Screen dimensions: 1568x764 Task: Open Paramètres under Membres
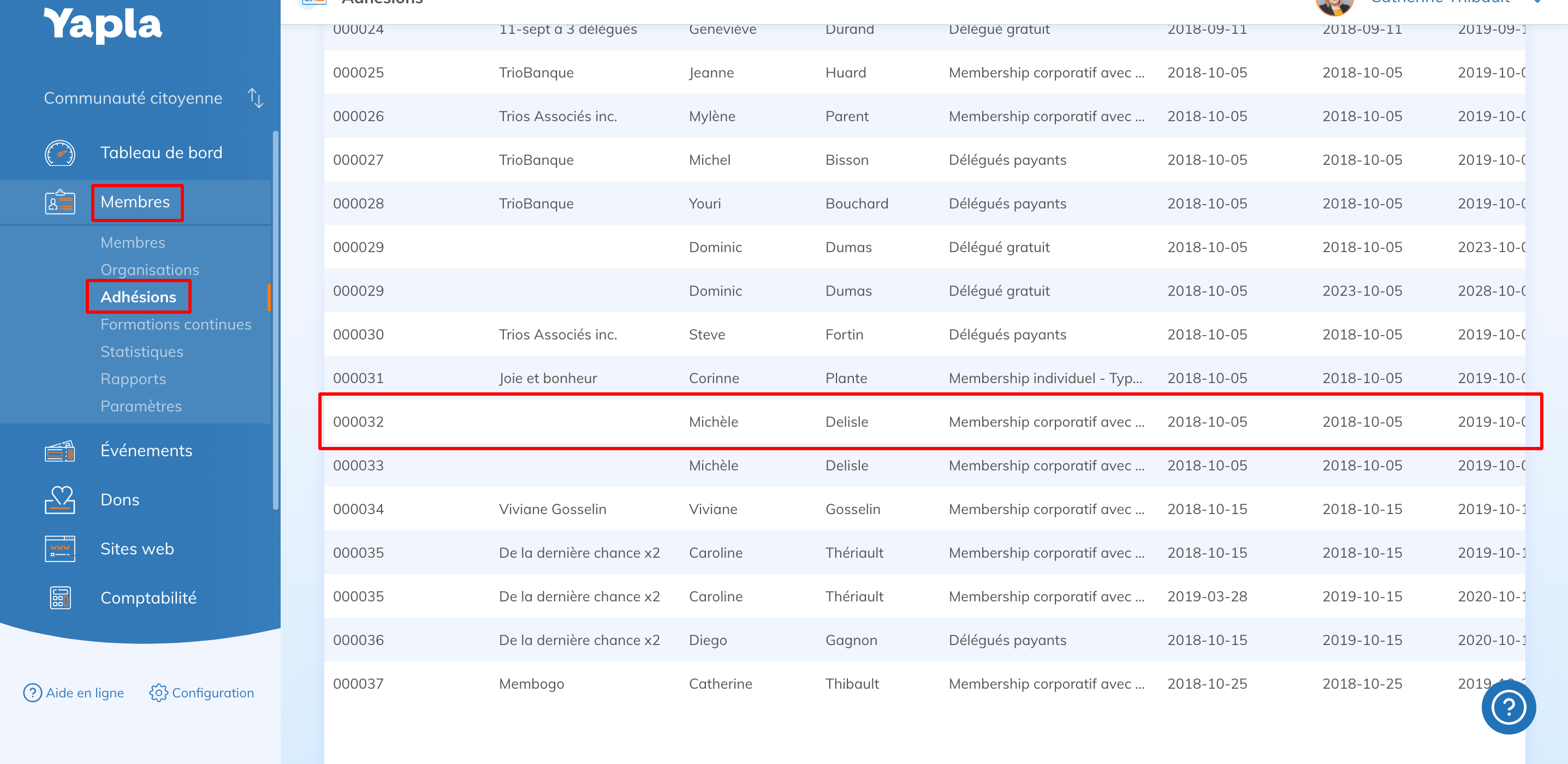point(141,405)
